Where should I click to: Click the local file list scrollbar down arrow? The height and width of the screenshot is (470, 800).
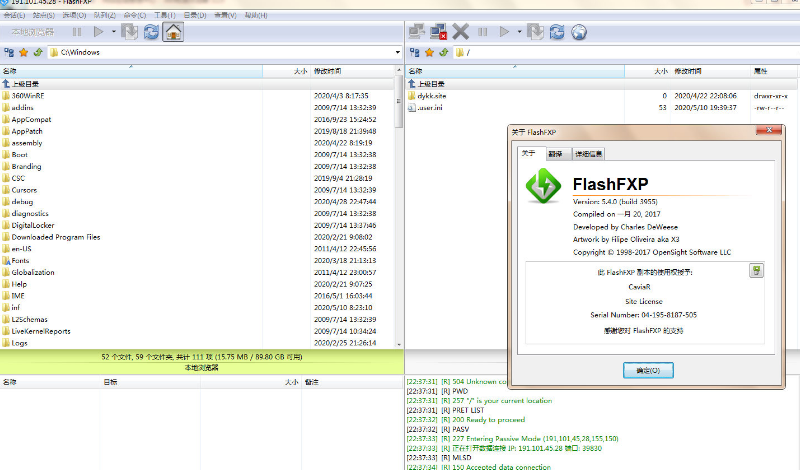399,344
